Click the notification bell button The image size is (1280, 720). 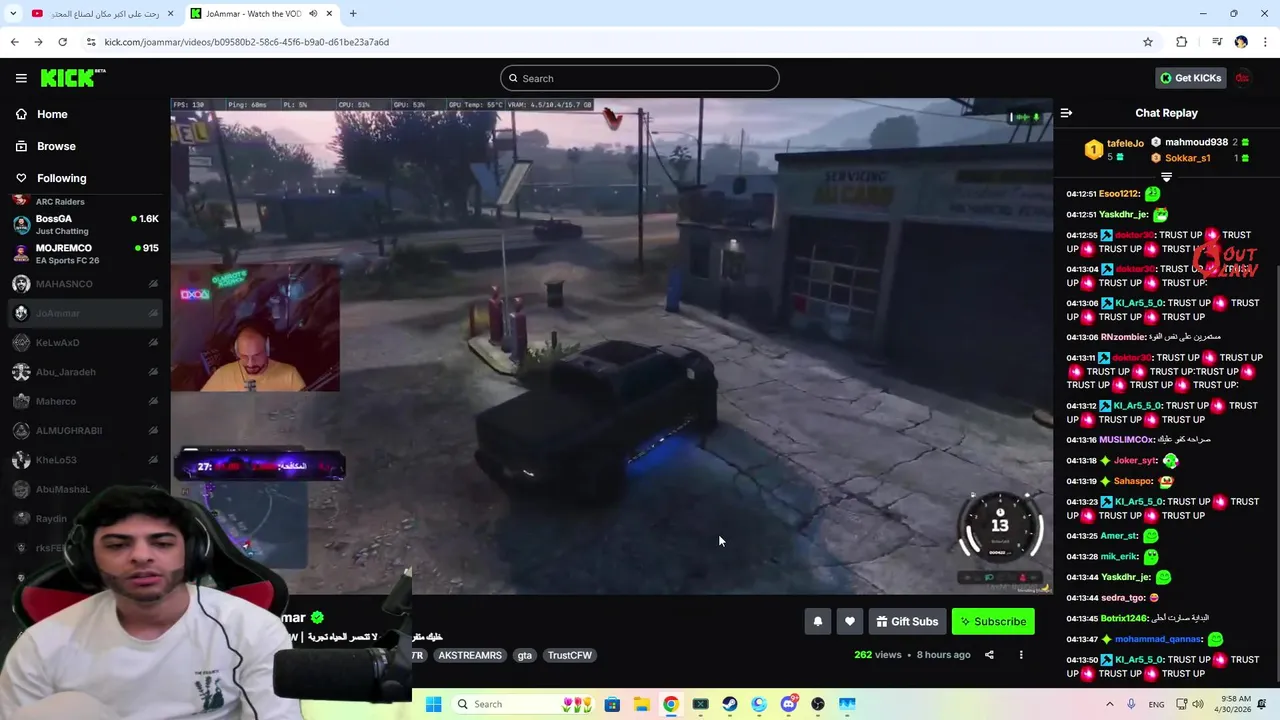pos(817,621)
